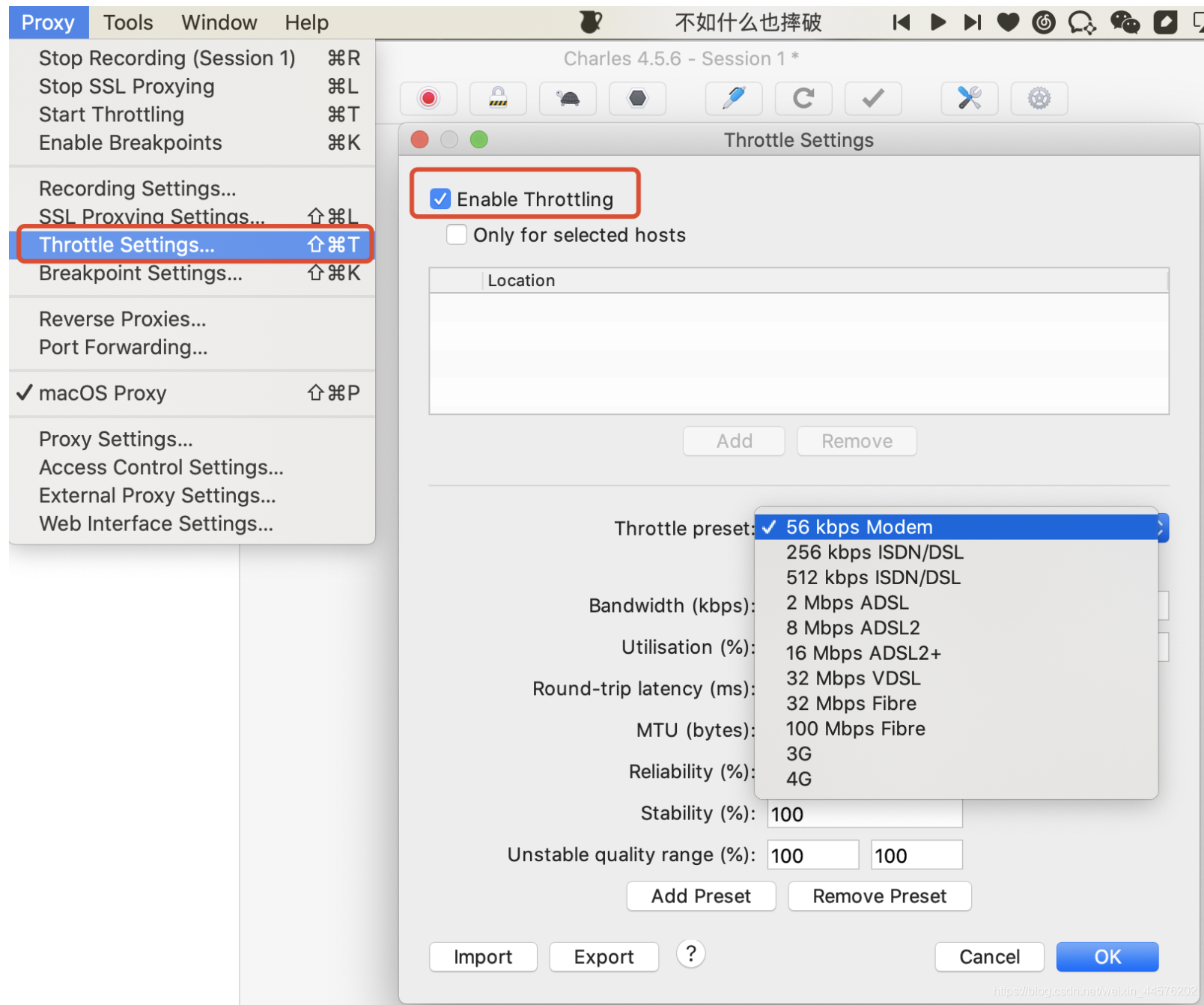Click the question mark help button
The height and width of the screenshot is (1005, 1204).
pyautogui.click(x=691, y=954)
